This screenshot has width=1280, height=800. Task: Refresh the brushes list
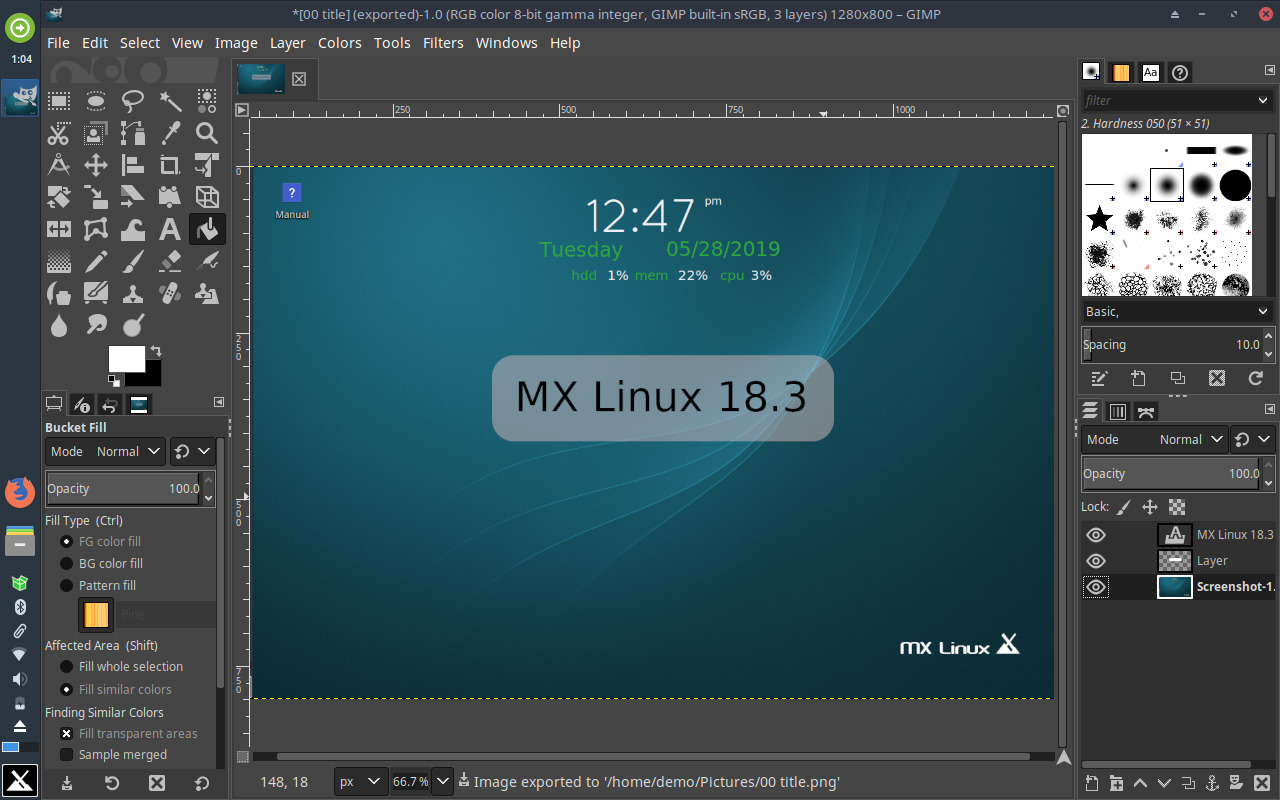(1256, 379)
